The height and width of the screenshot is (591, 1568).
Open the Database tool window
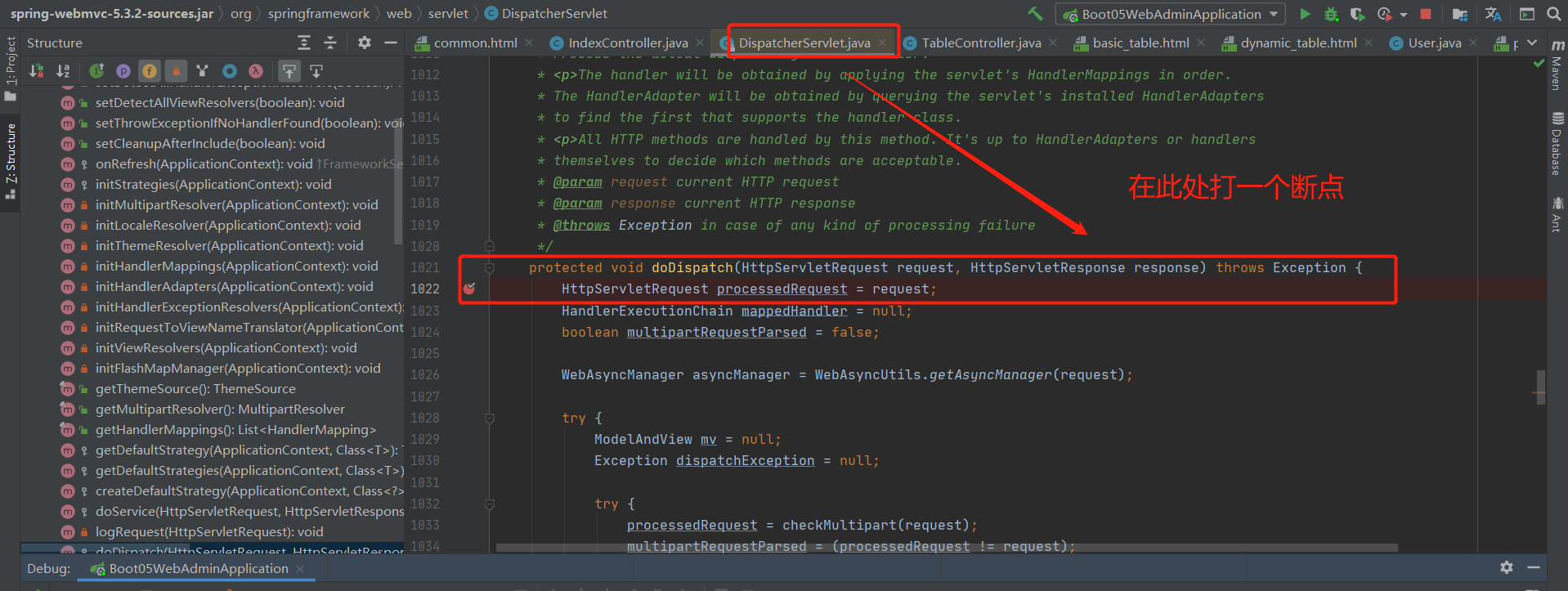click(x=1557, y=144)
